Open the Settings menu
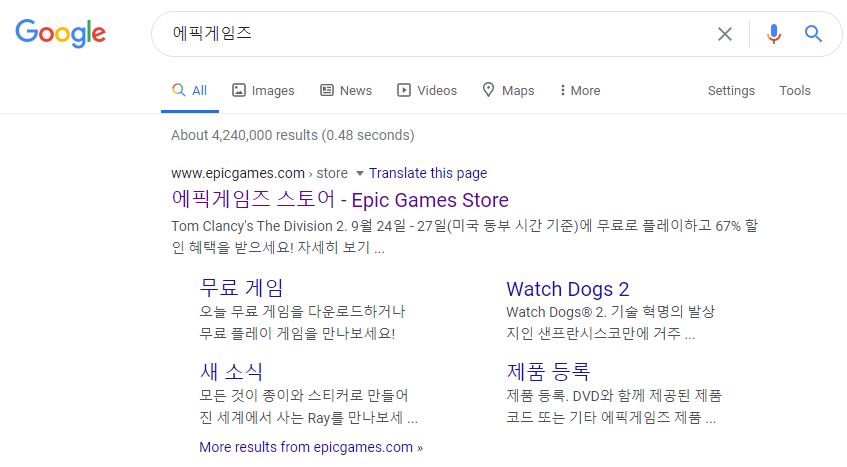 click(731, 91)
